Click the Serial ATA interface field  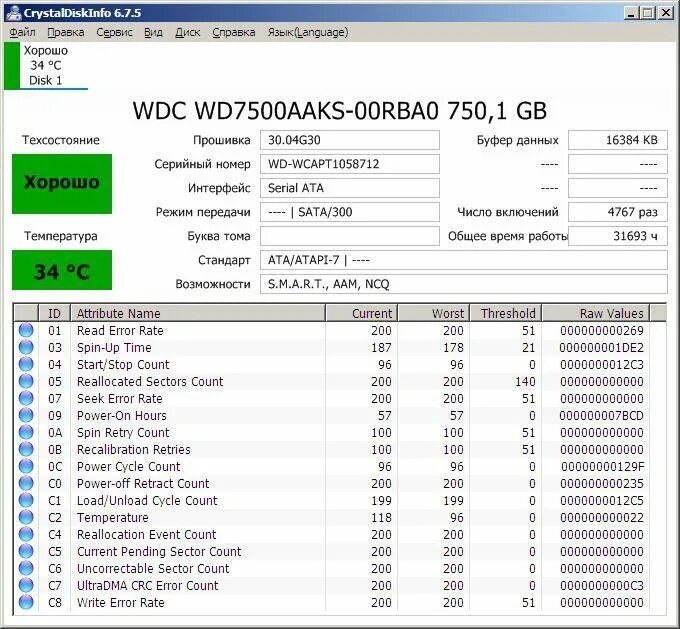pyautogui.click(x=350, y=188)
